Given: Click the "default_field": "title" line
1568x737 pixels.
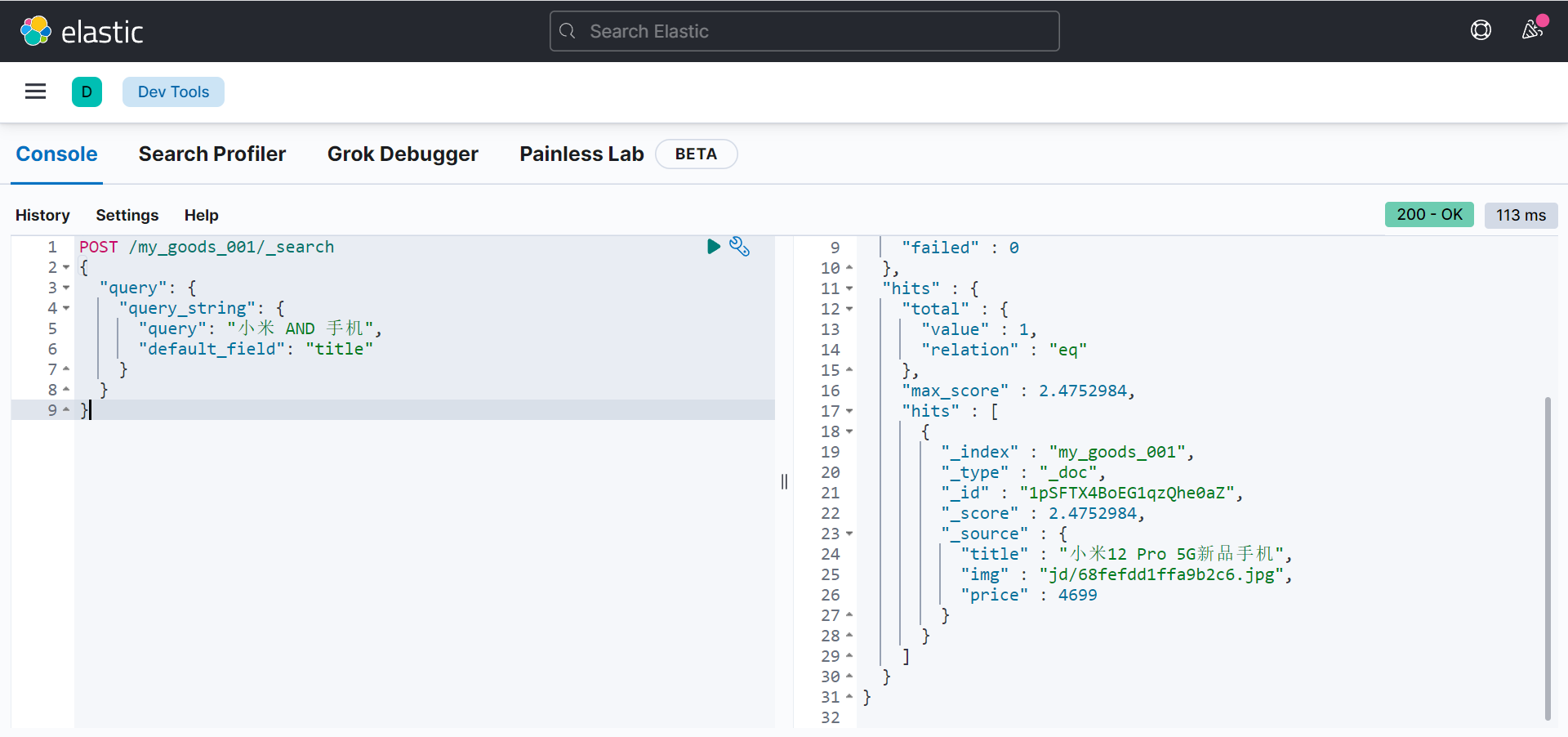Looking at the screenshot, I should coord(256,349).
